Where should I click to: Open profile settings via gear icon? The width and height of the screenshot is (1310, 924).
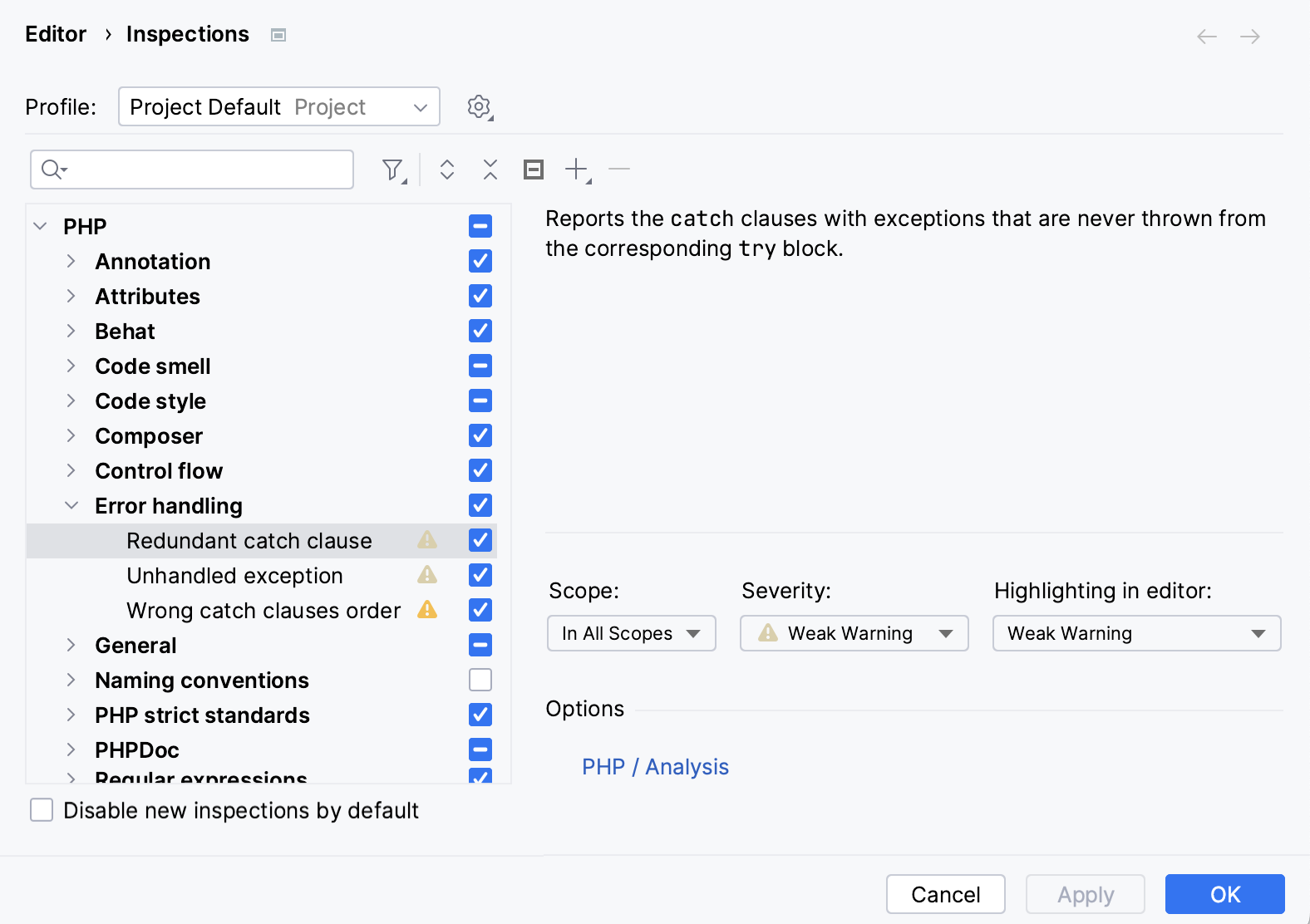point(479,106)
